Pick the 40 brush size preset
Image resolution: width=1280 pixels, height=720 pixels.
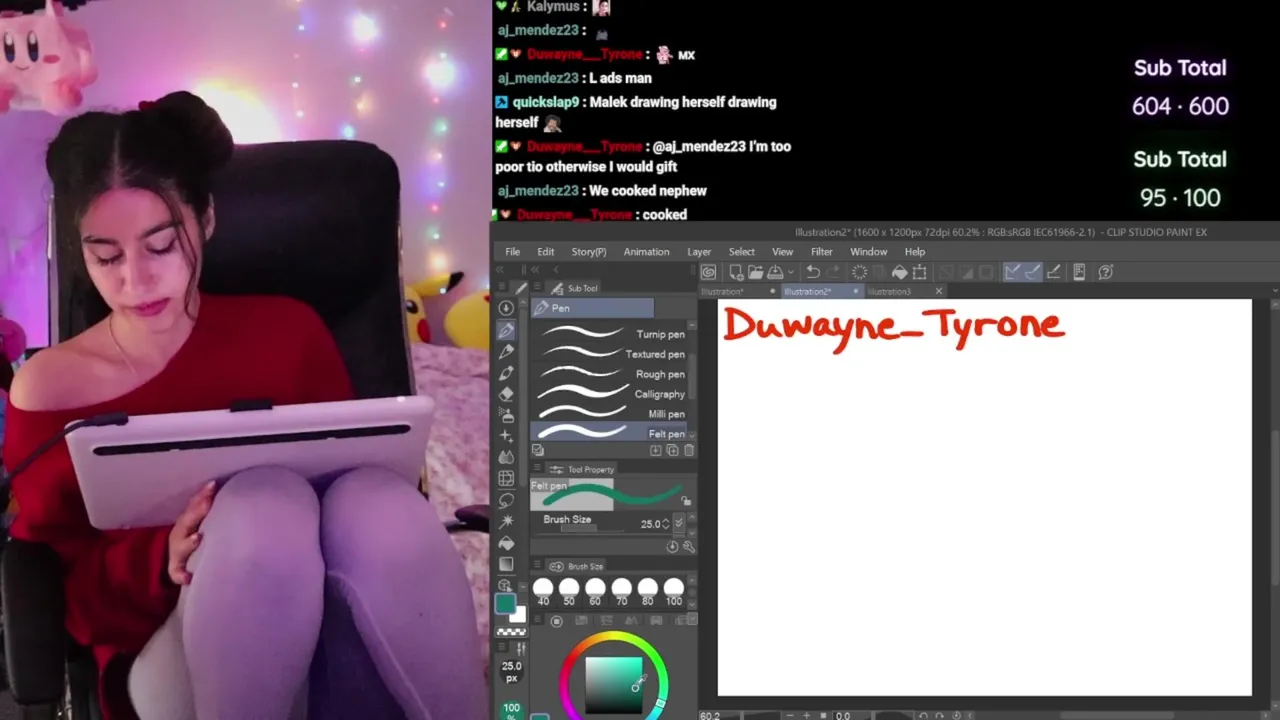[543, 592]
